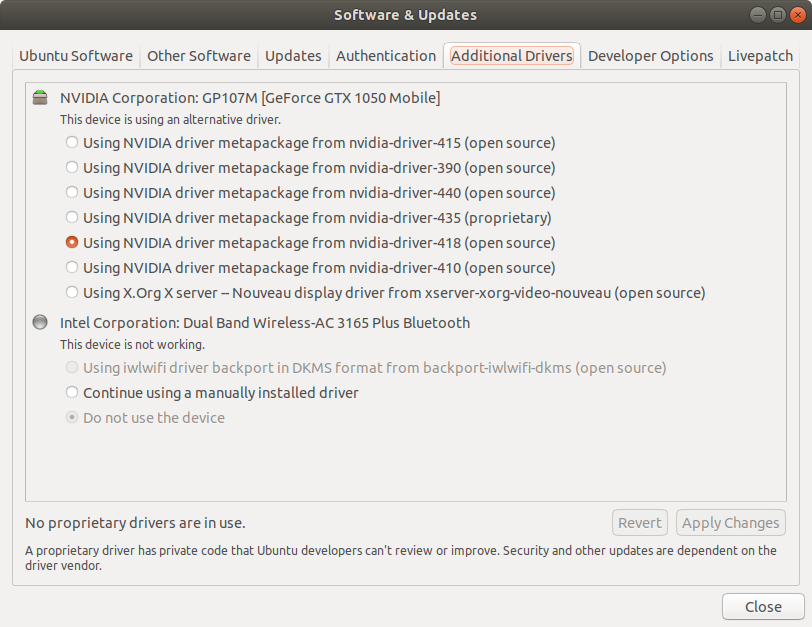Viewport: 812px width, 627px height.
Task: Click the Intel Dual Band Wireless-AC 3165 heading
Action: pyautogui.click(x=265, y=323)
